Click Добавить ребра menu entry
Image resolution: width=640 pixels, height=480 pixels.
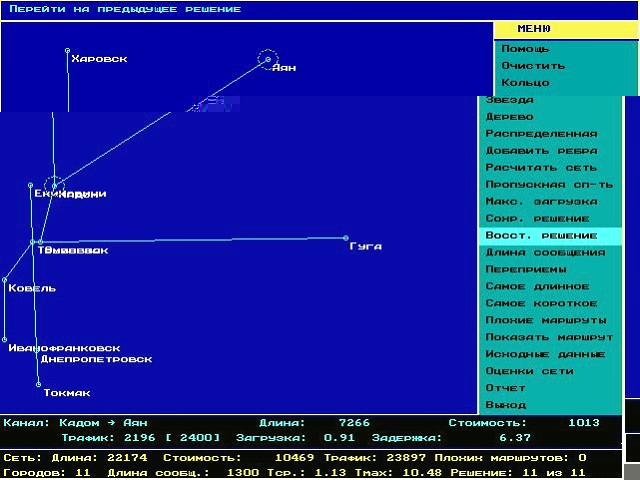click(x=541, y=151)
